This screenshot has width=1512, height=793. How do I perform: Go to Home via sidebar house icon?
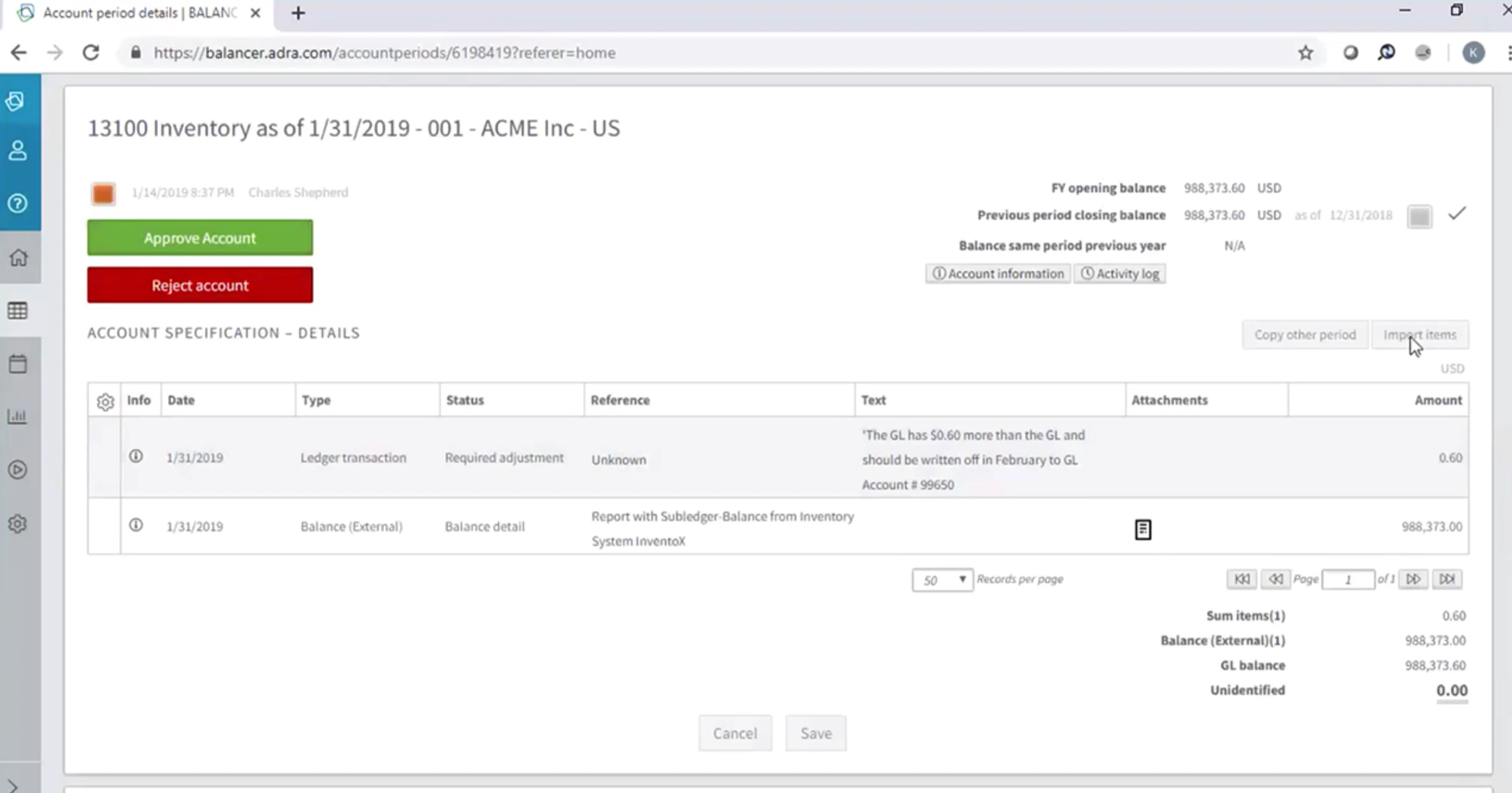18,257
